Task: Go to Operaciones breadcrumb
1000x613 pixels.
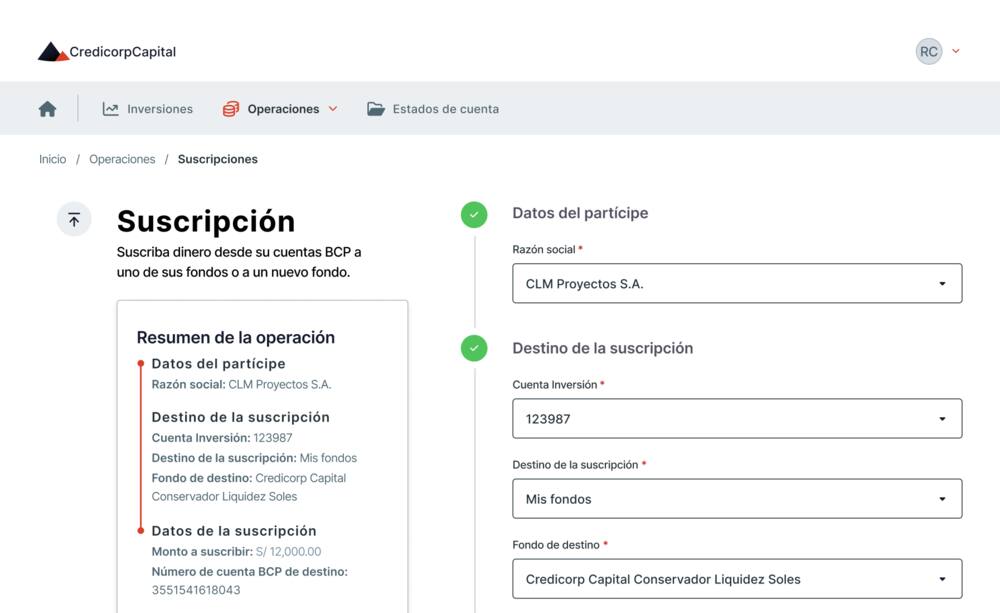Action: (122, 159)
